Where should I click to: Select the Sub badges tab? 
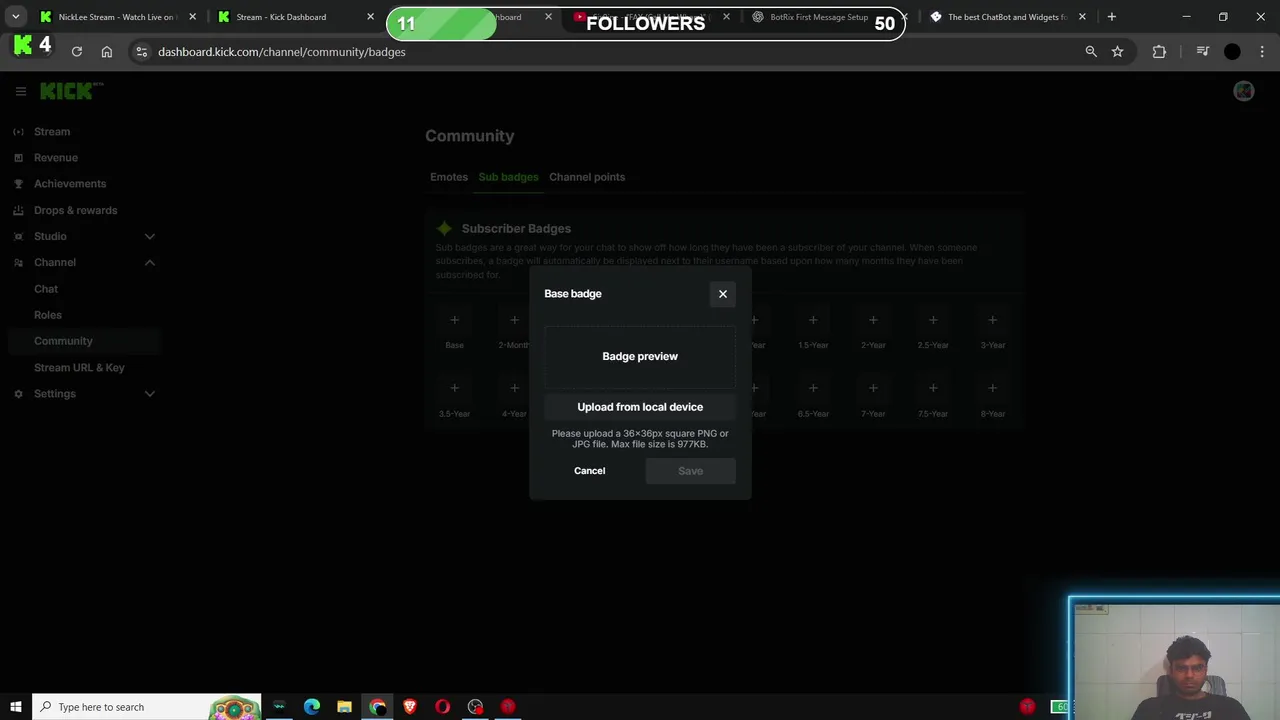pos(508,177)
